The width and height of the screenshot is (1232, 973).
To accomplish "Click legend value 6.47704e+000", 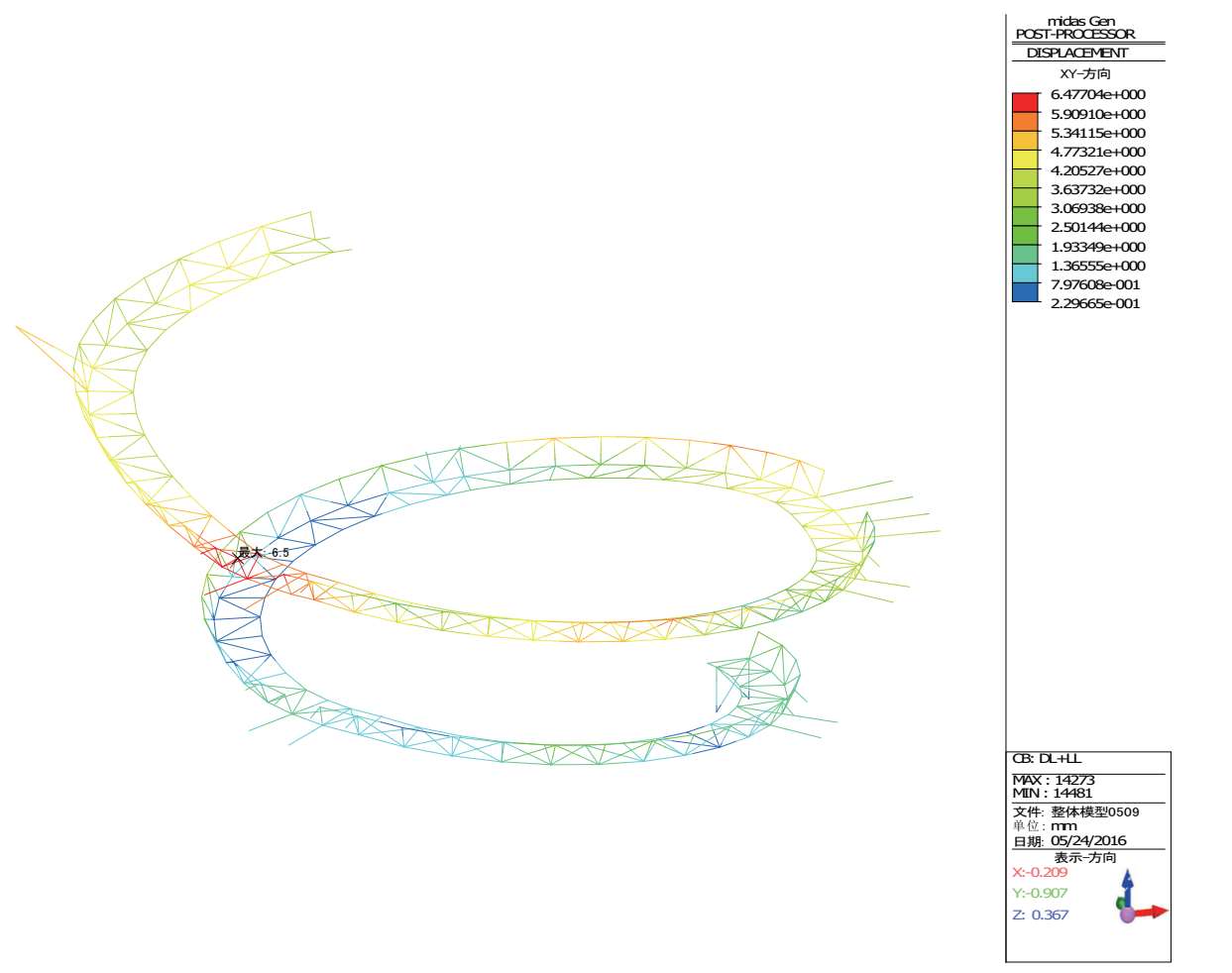I will 1097,95.
